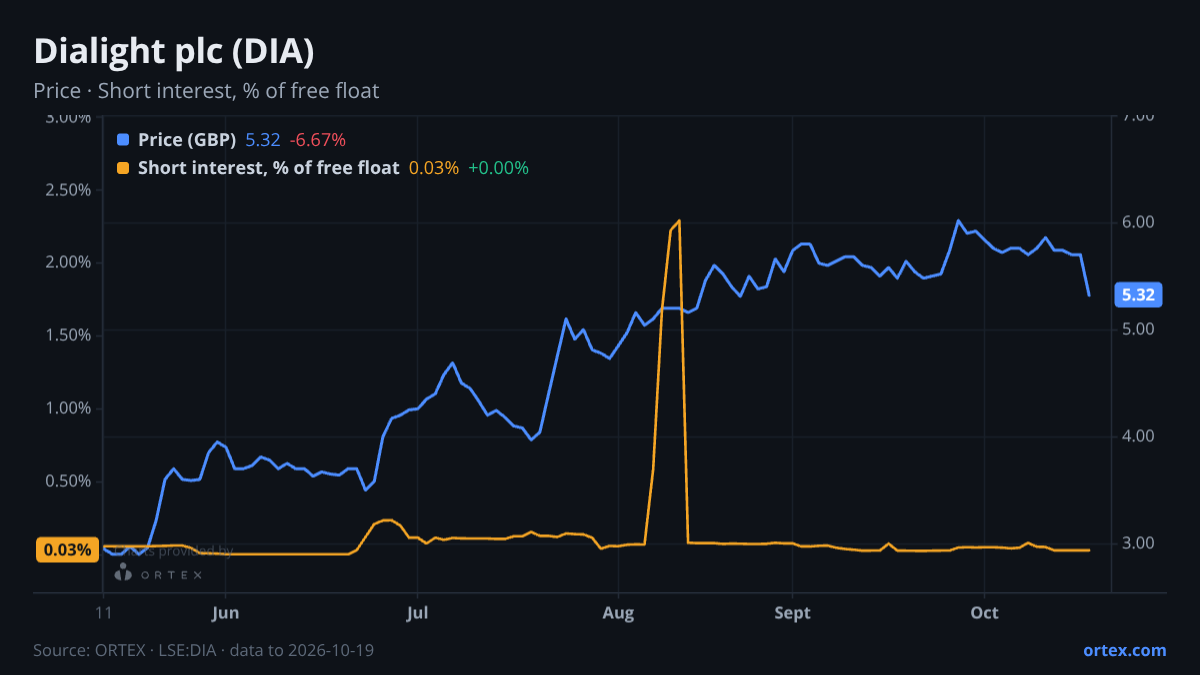Image resolution: width=1200 pixels, height=675 pixels.
Task: Select the Short interest, % of free float legend label
Action: click(x=269, y=168)
